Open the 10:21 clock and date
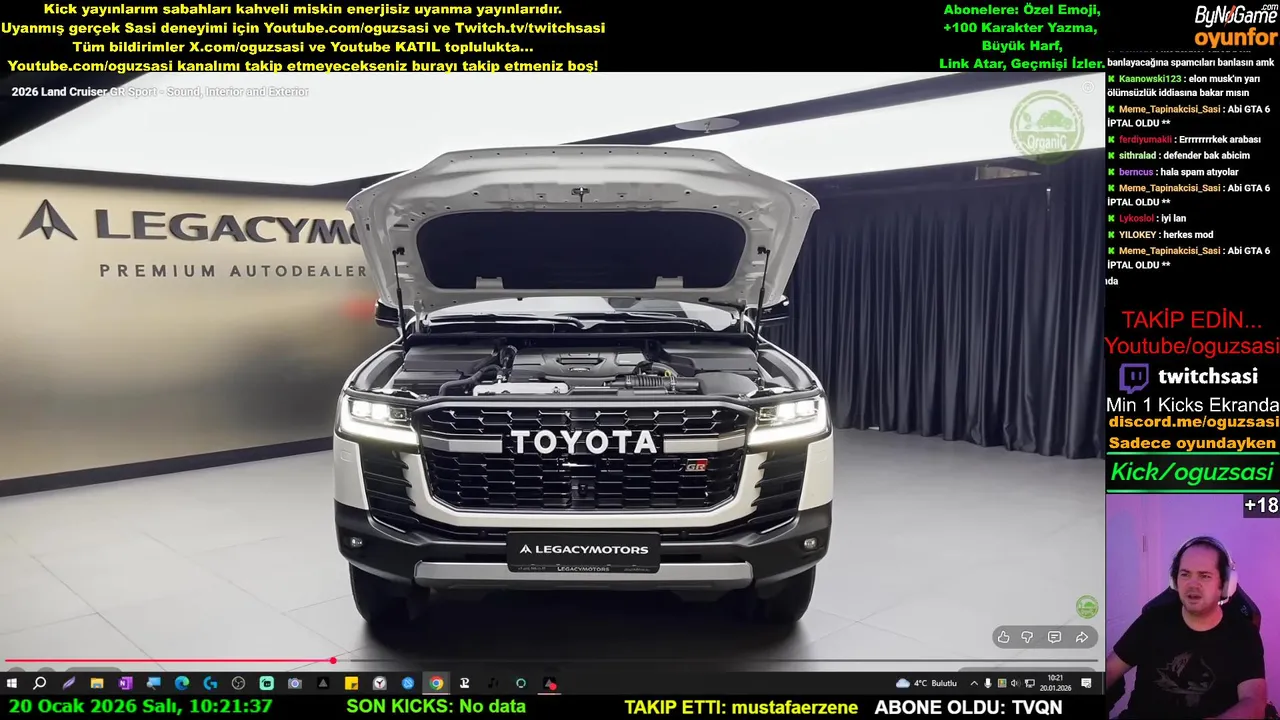 click(x=1055, y=684)
